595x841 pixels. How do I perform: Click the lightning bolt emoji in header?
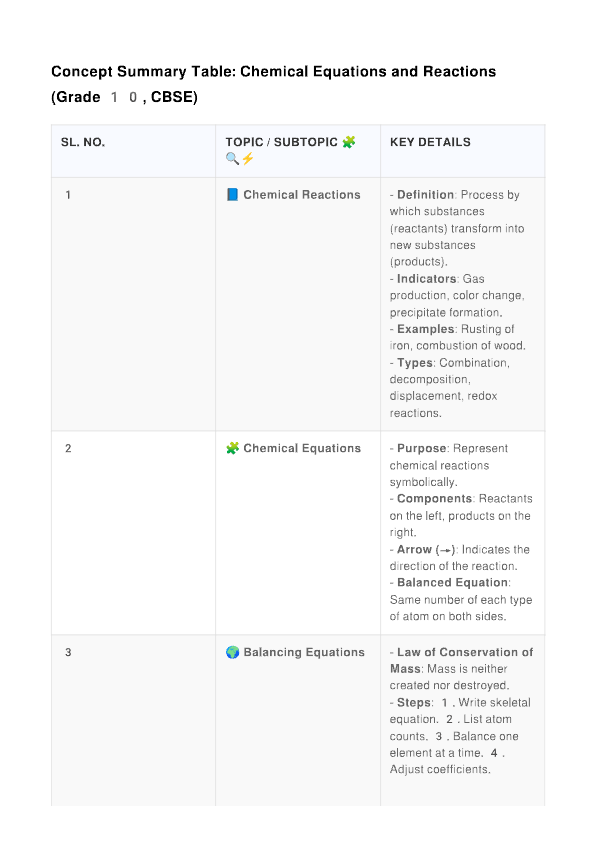coord(247,159)
